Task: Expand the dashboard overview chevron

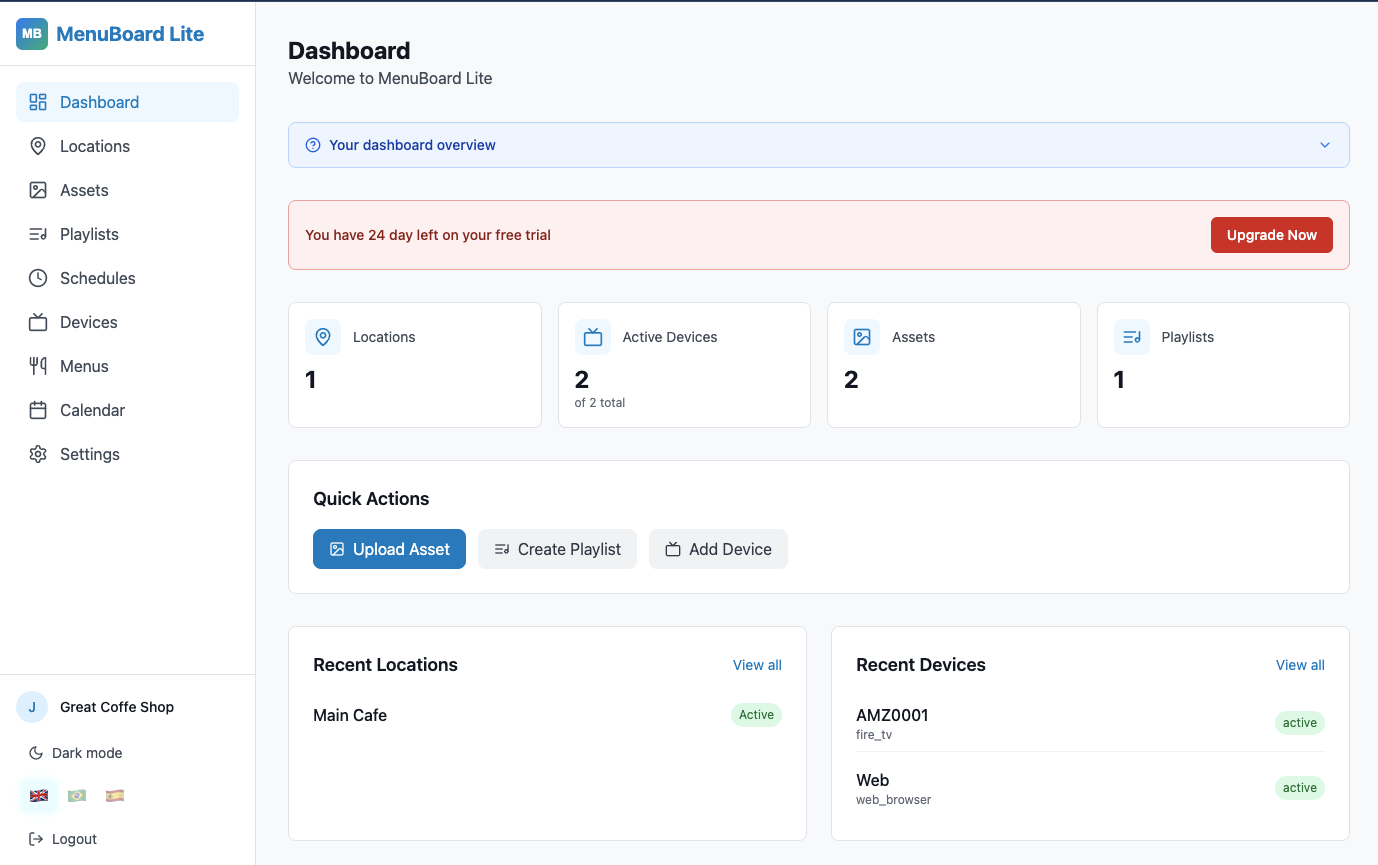Action: (x=1325, y=145)
